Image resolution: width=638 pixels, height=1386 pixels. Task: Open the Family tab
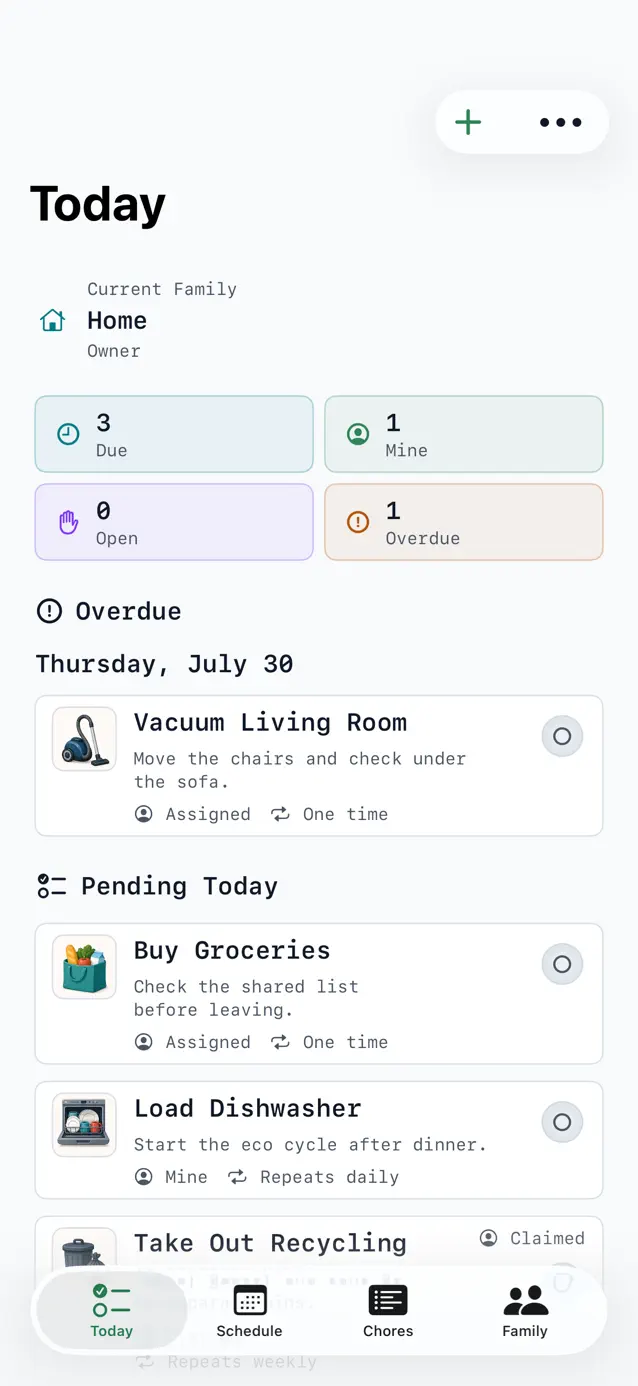(525, 1311)
